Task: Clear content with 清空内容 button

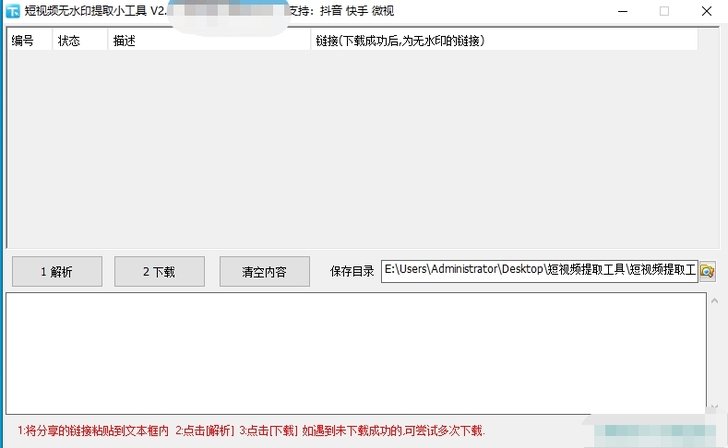Action: [x=265, y=272]
